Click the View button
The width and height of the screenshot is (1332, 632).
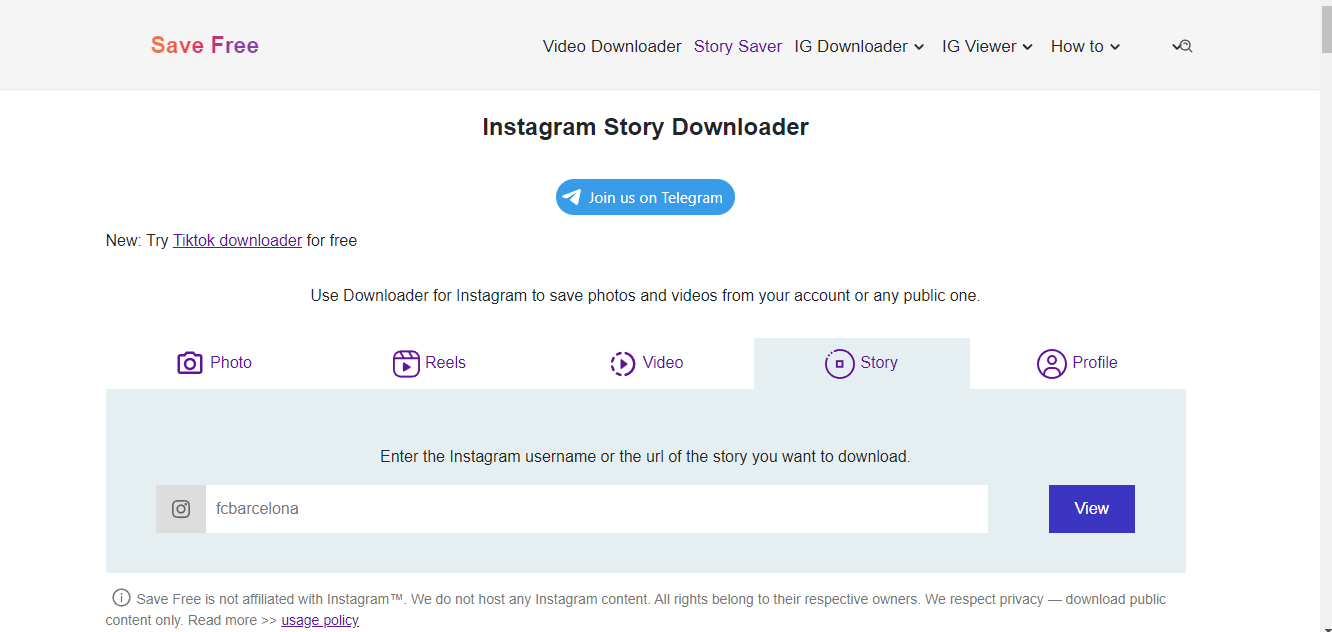point(1092,509)
